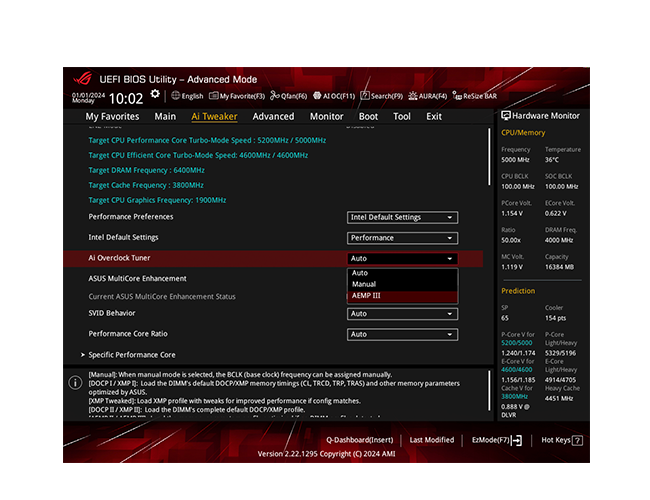Image resolution: width=650 pixels, height=500 pixels.
Task: Open Qfan(F6) fan control
Action: [289, 96]
